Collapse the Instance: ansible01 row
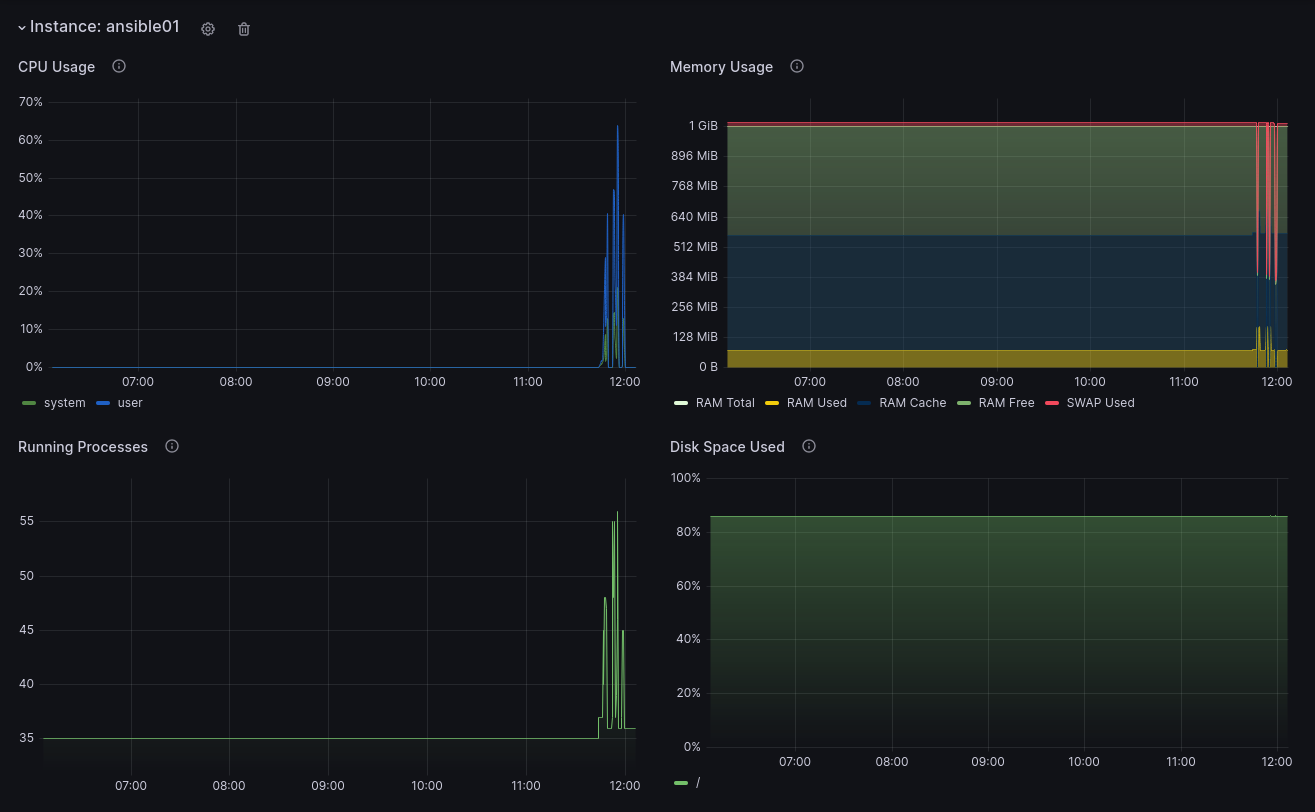Screen dimensions: 1315x812 [21, 27]
